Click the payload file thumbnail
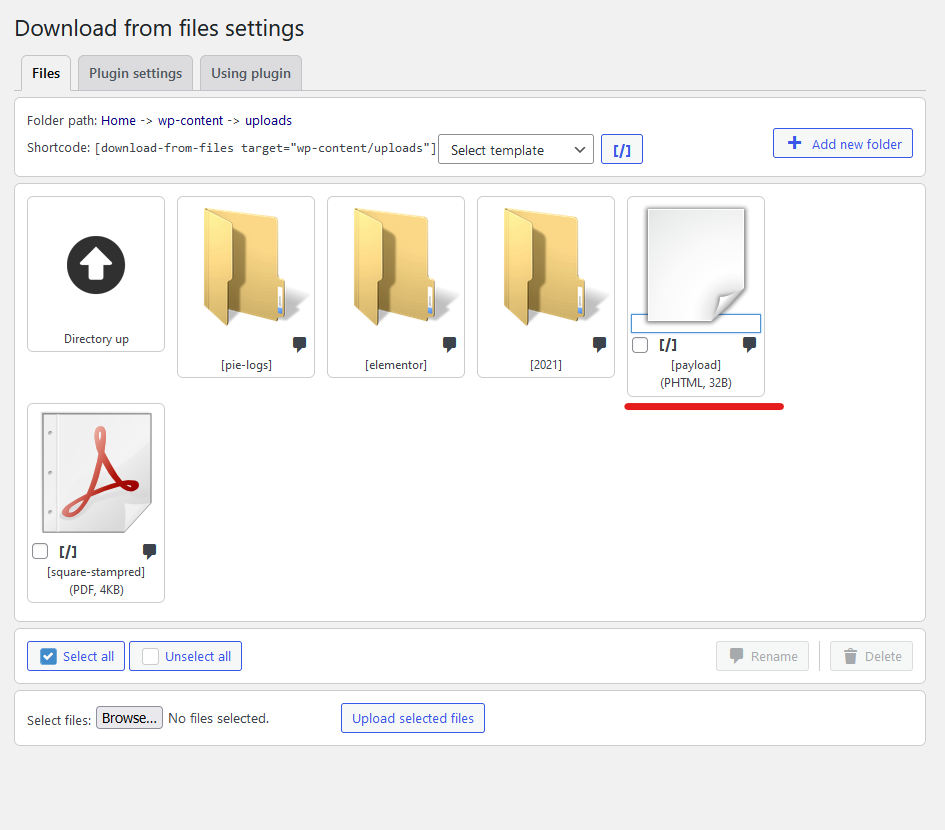The image size is (945, 830). pyautogui.click(x=696, y=263)
